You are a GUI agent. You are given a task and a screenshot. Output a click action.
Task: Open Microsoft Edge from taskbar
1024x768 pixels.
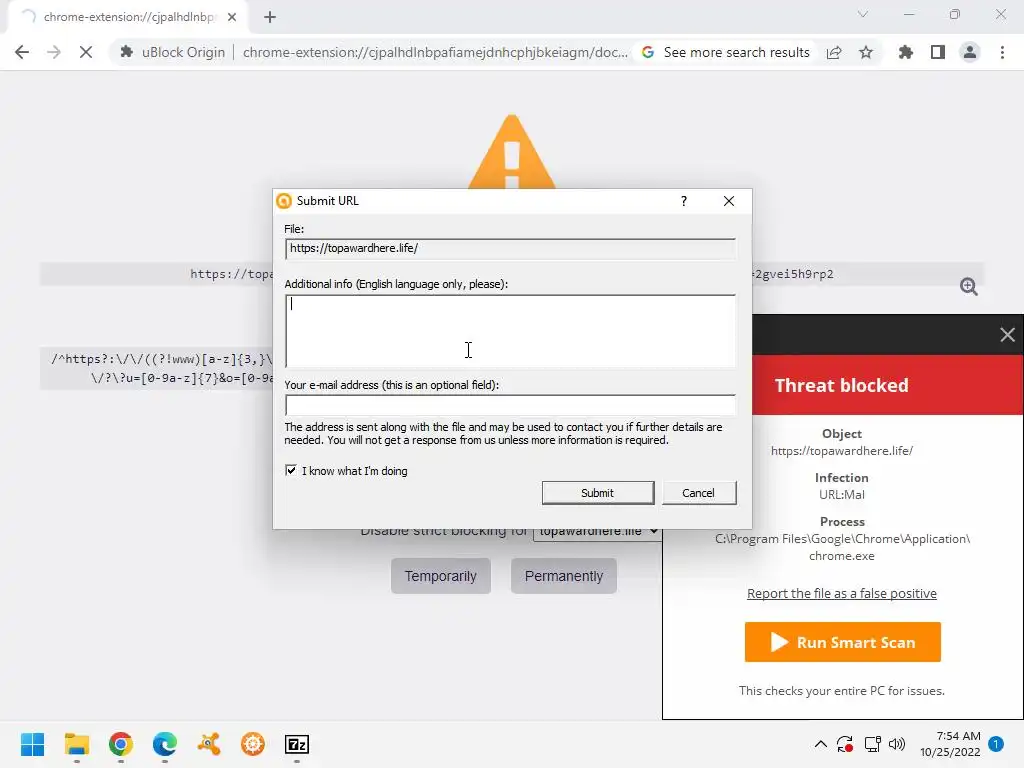[165, 744]
